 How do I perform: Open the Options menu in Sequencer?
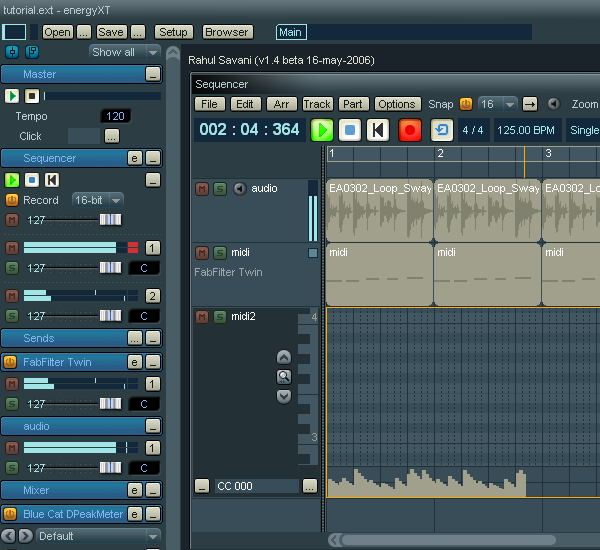(x=397, y=104)
